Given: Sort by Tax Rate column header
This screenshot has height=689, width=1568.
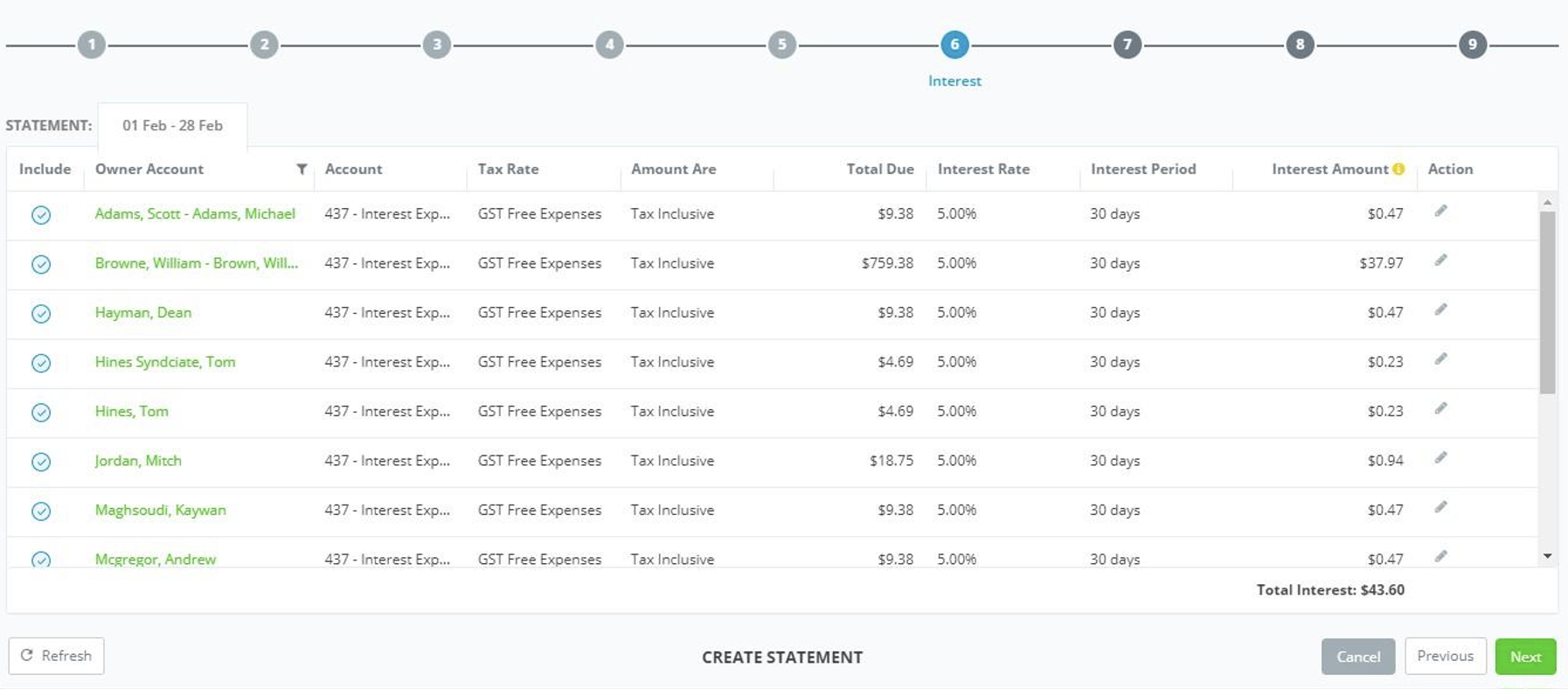Looking at the screenshot, I should [x=508, y=169].
